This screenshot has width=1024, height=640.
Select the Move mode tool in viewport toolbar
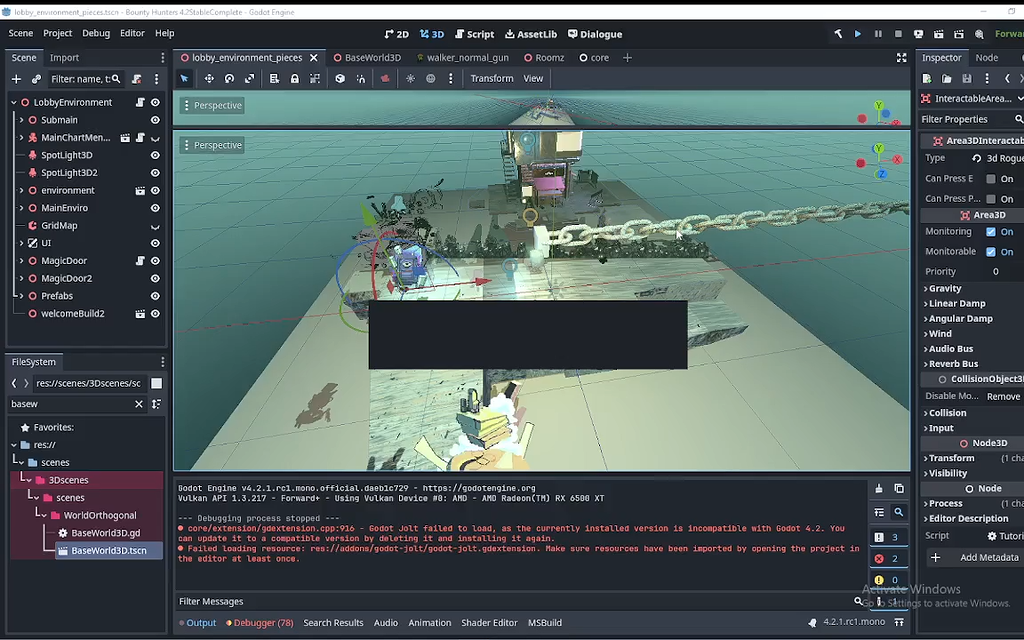tap(209, 79)
